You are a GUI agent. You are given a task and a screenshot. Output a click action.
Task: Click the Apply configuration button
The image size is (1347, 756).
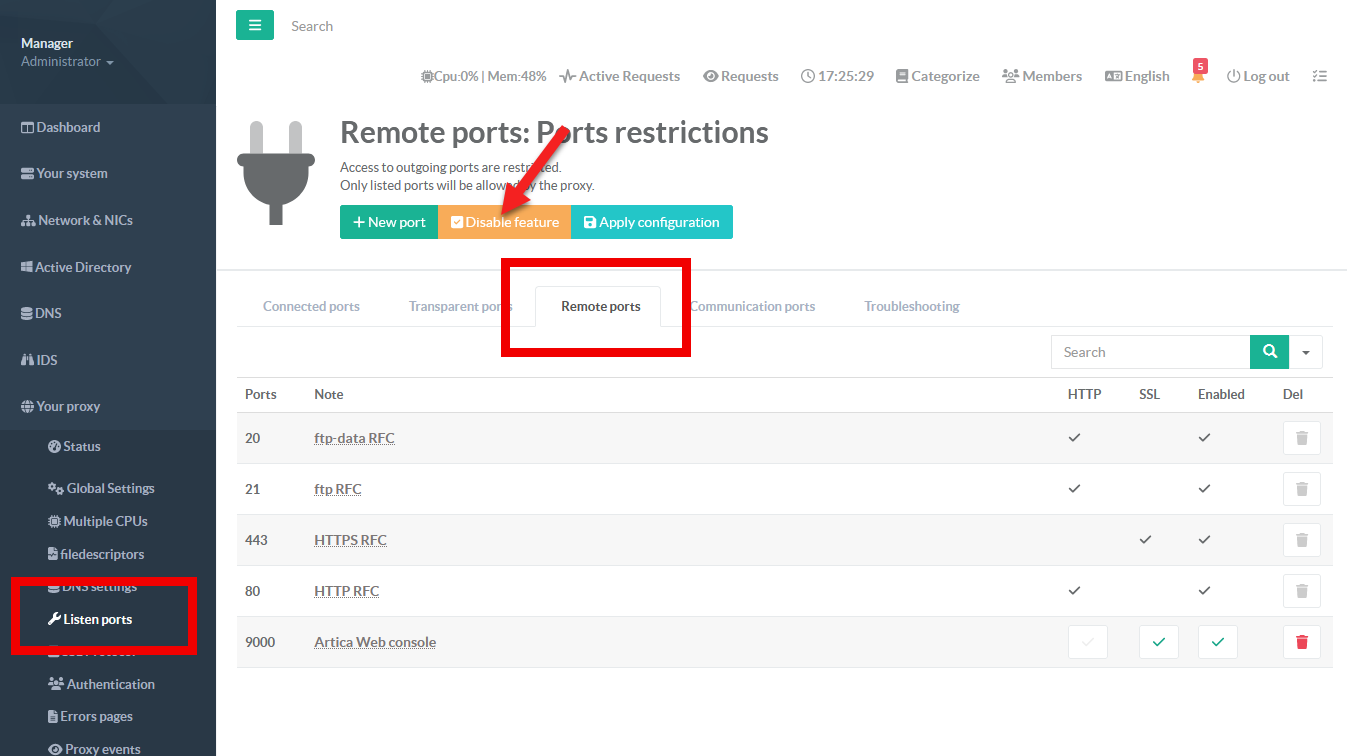pos(651,222)
